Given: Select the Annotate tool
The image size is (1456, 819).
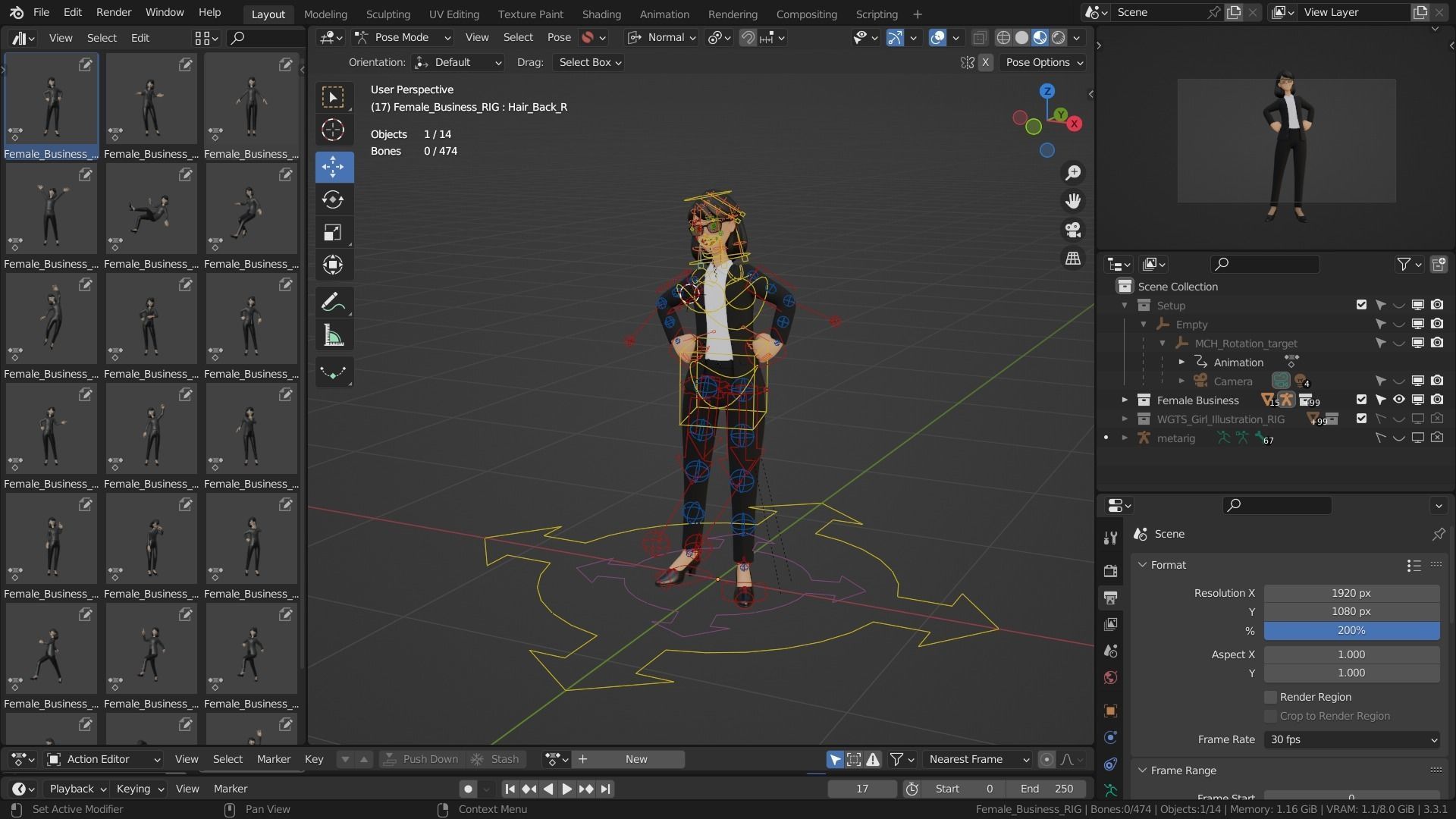Looking at the screenshot, I should pyautogui.click(x=333, y=303).
